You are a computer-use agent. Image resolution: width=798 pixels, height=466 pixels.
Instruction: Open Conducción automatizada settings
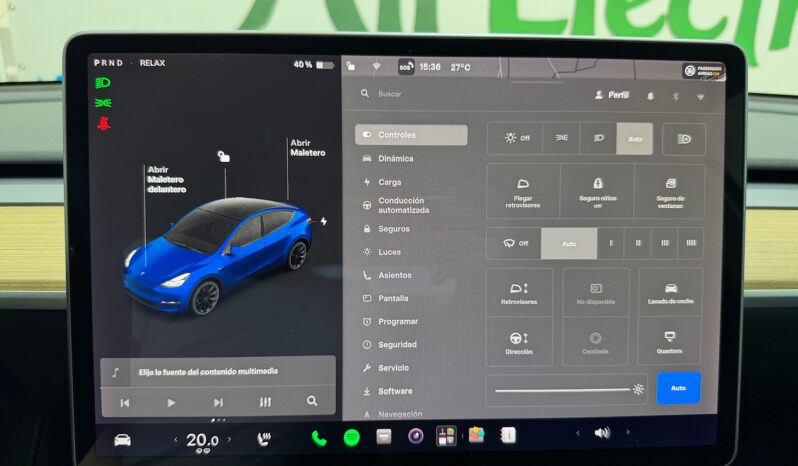coord(396,205)
